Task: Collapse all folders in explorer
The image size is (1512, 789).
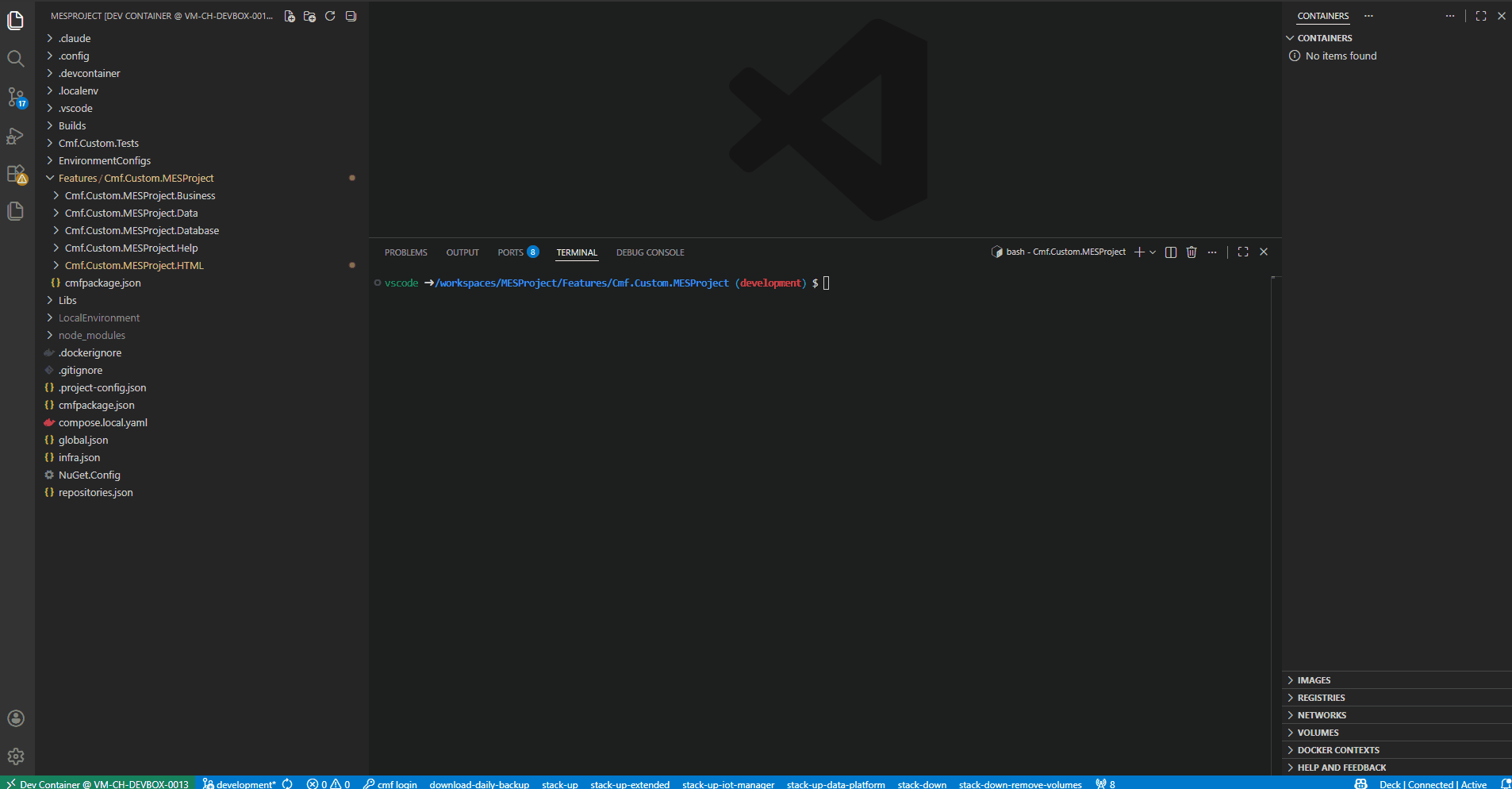Action: pos(351,16)
